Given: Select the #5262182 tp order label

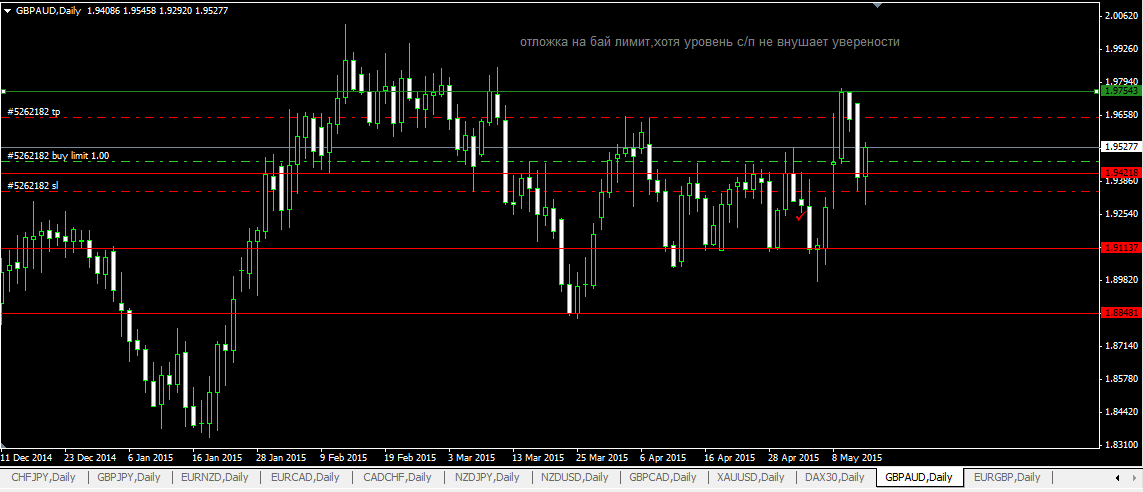Looking at the screenshot, I should click(x=34, y=112).
